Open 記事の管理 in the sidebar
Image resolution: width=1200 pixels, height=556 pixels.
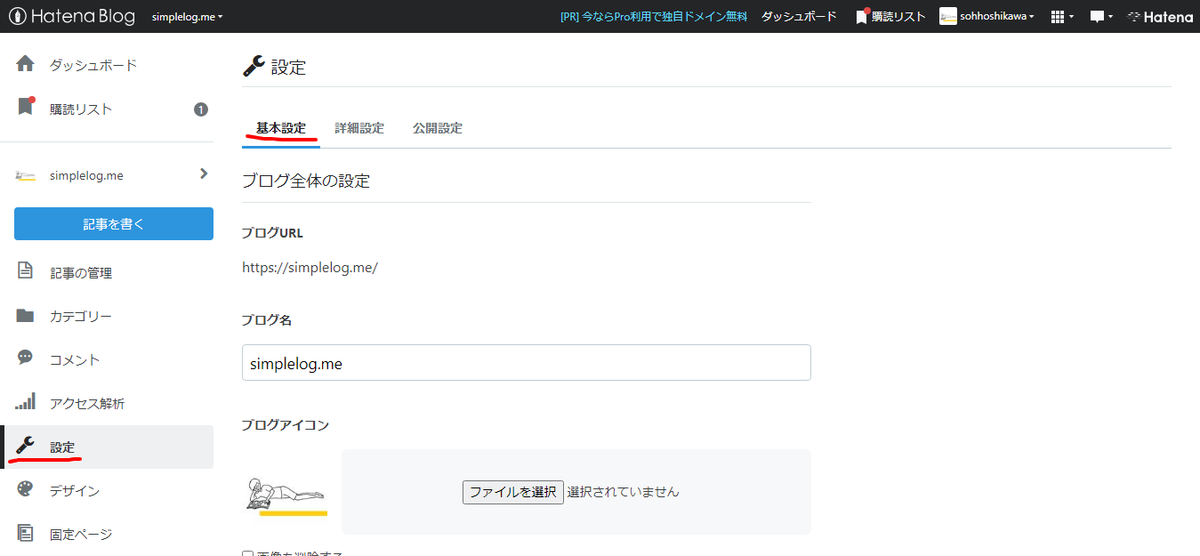(x=81, y=273)
